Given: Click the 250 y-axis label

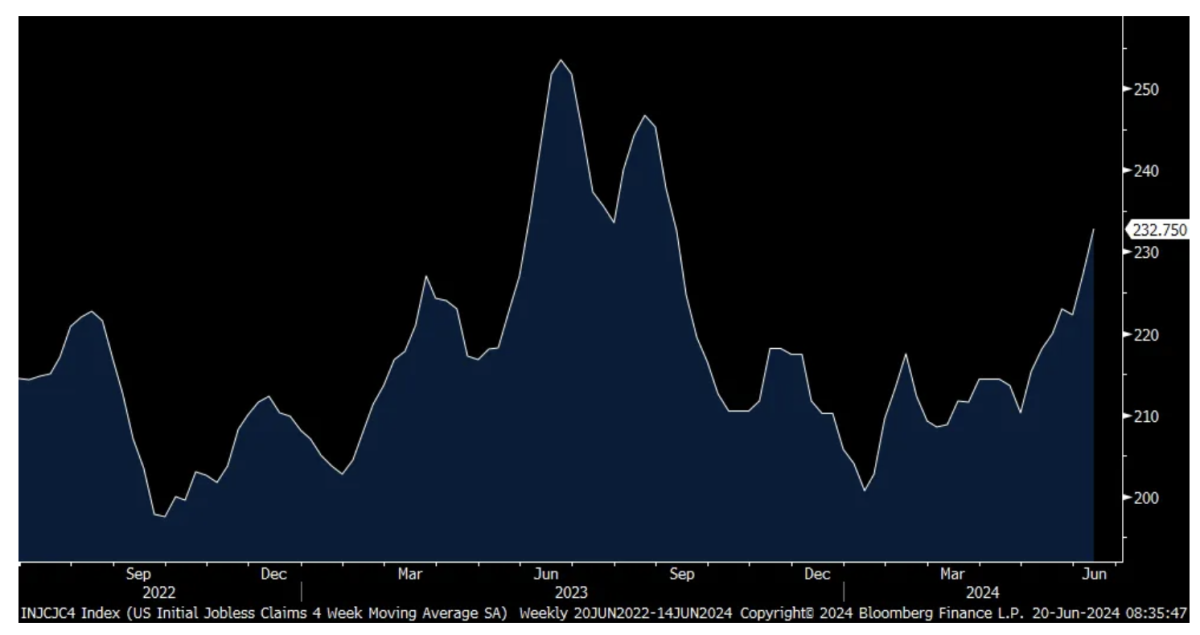Looking at the screenshot, I should [1146, 89].
